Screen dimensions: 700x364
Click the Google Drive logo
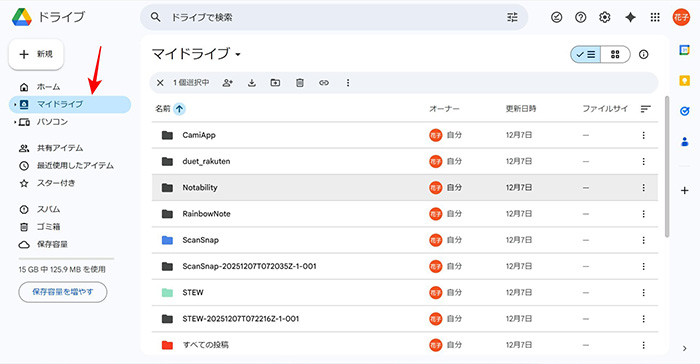(x=21, y=17)
